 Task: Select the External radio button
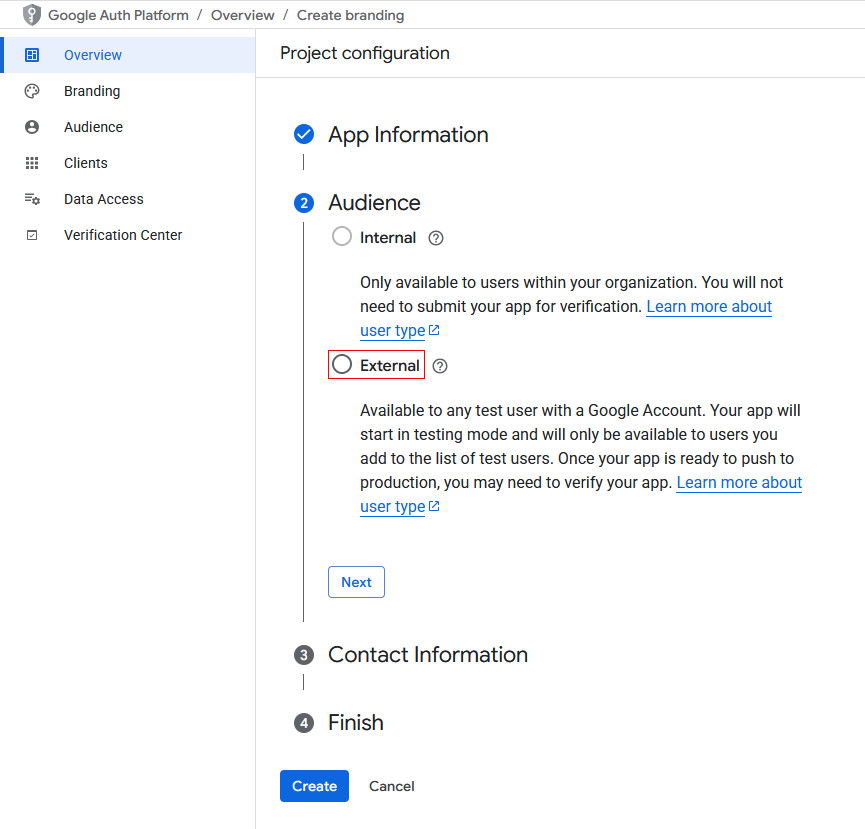(342, 365)
